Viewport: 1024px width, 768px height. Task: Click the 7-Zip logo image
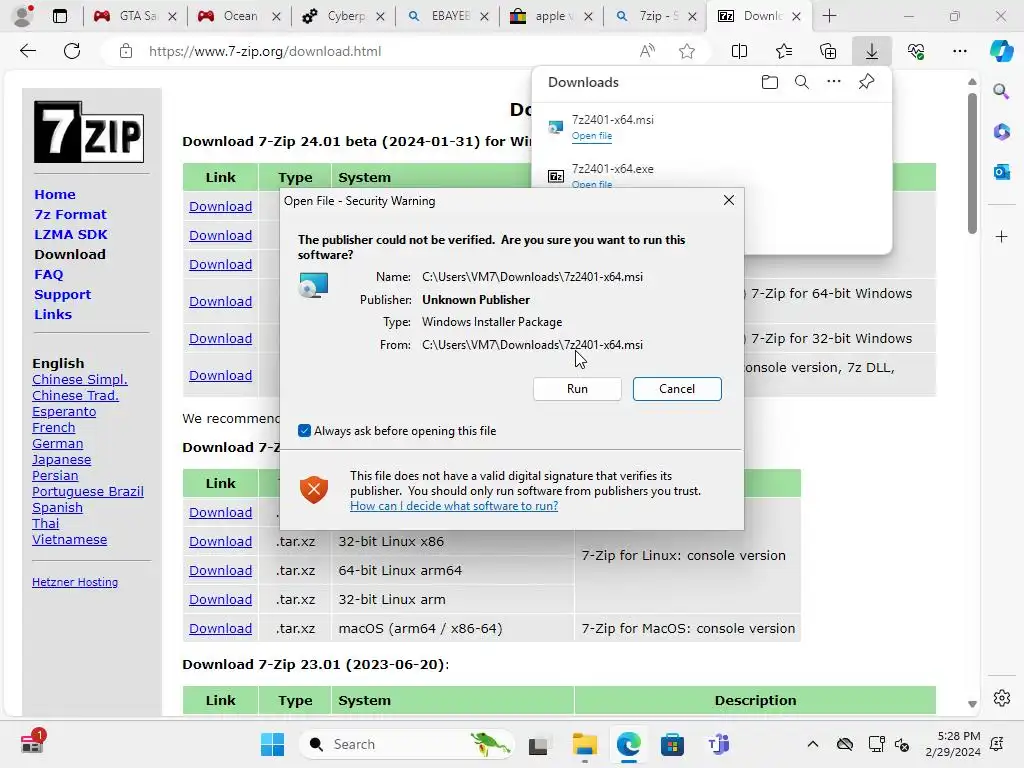[89, 132]
